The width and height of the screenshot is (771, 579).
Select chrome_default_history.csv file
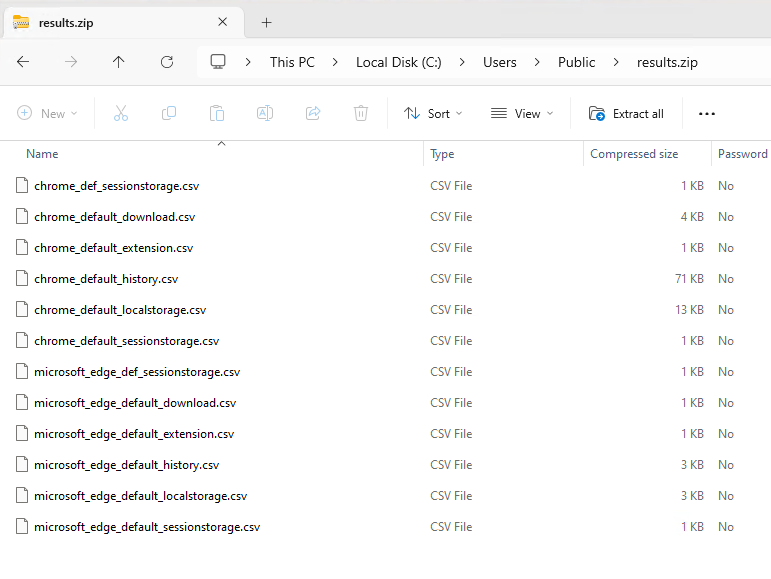pyautogui.click(x=106, y=279)
